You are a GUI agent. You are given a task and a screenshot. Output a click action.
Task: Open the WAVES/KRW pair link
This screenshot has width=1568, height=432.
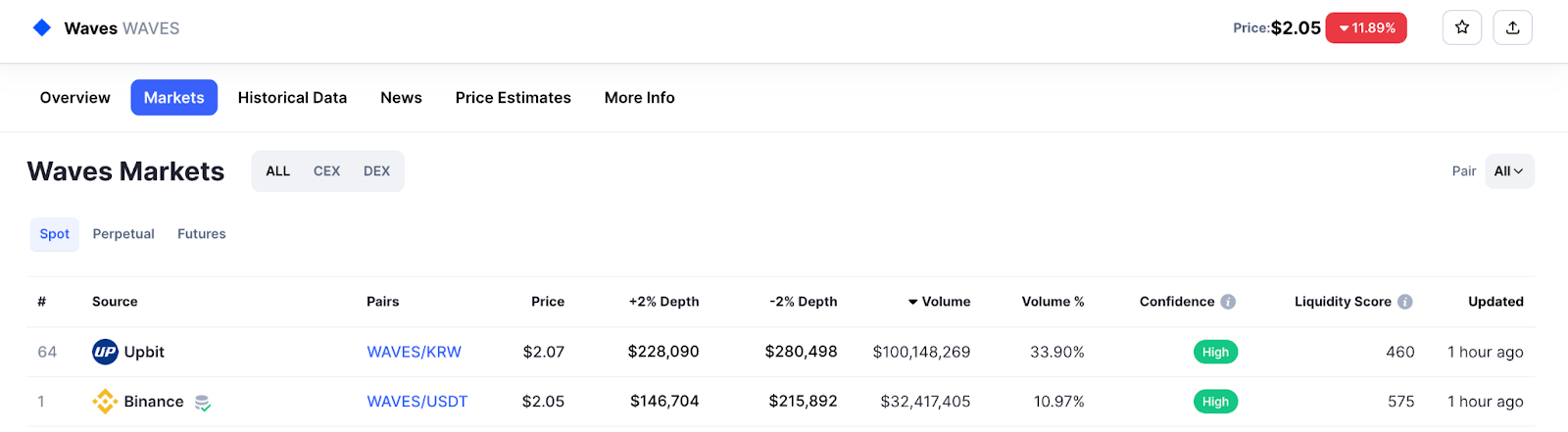414,352
